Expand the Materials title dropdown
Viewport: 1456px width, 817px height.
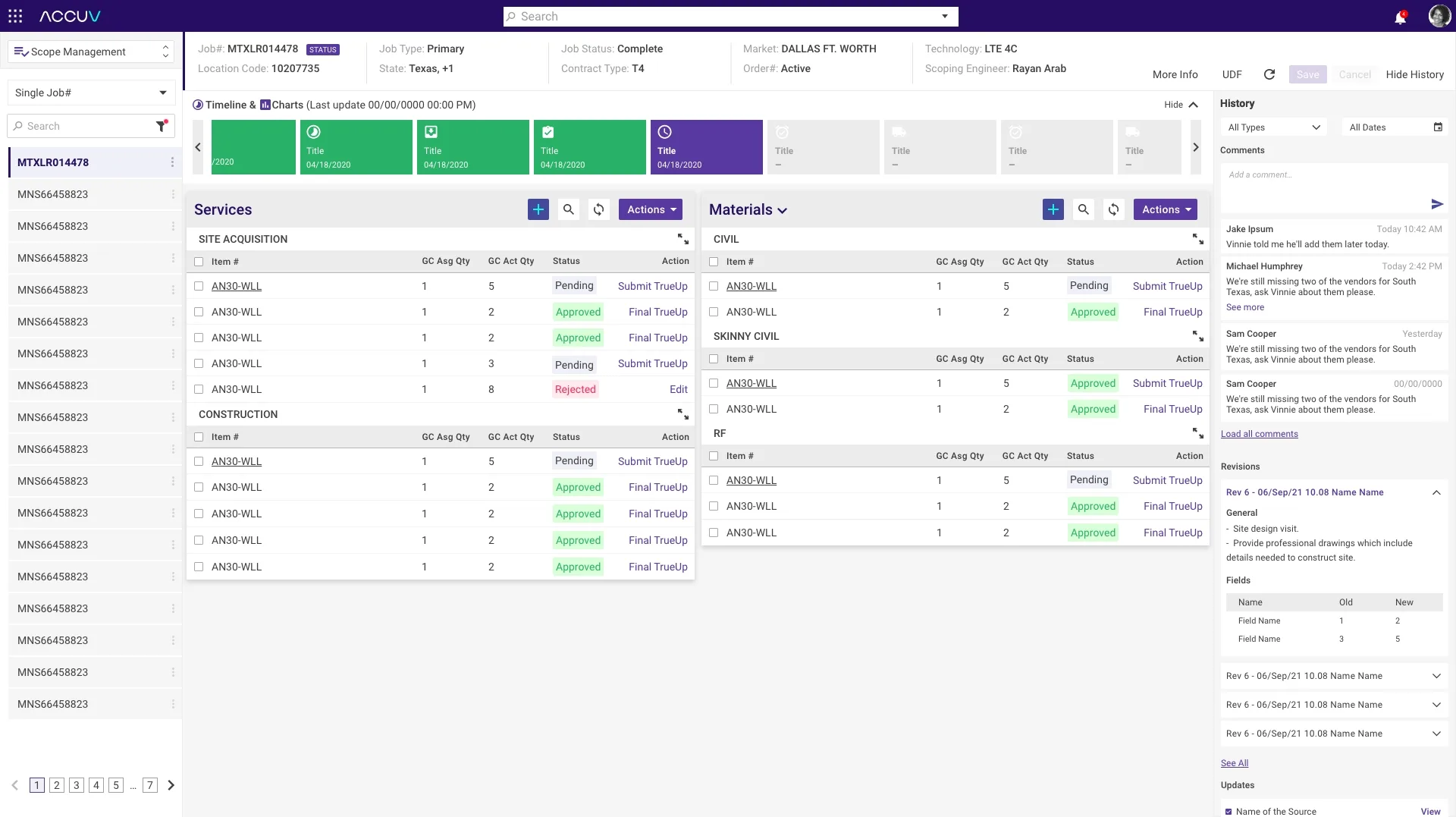pos(783,211)
